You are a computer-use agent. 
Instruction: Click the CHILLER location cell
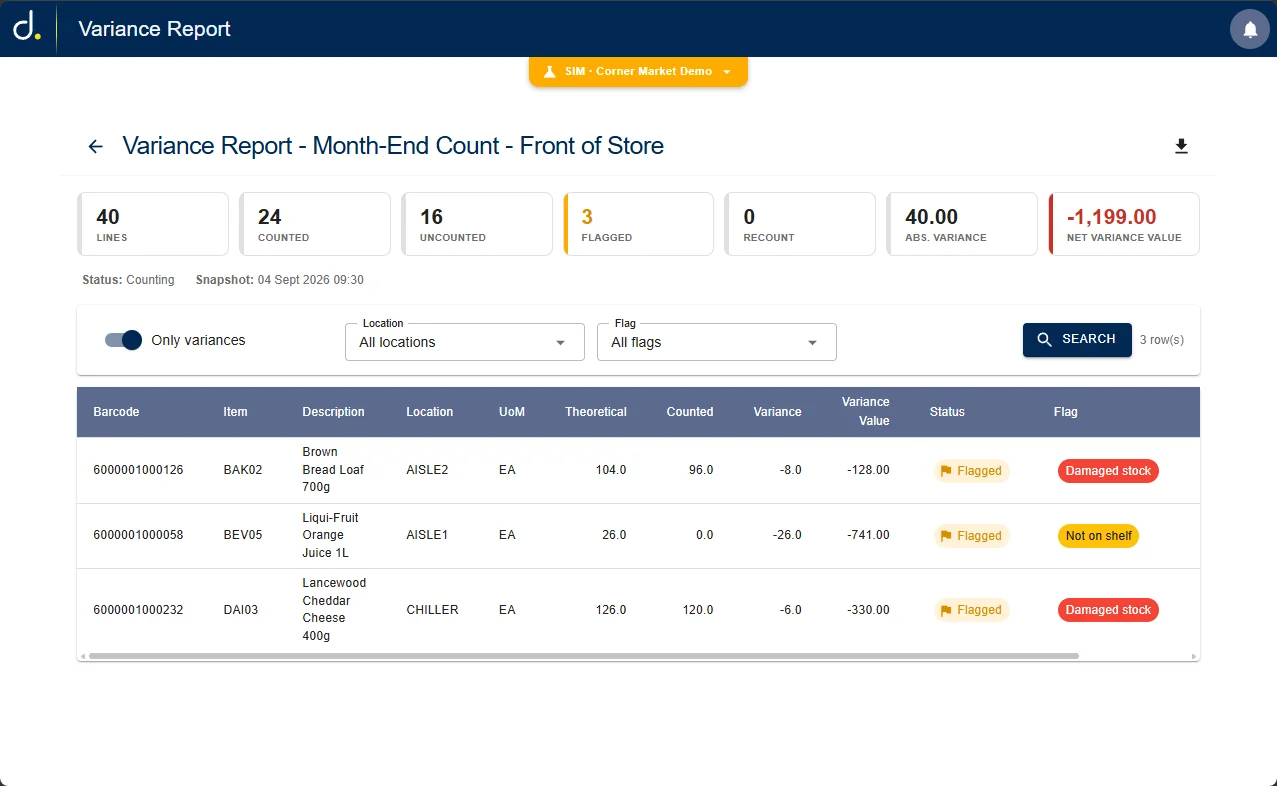tap(432, 610)
